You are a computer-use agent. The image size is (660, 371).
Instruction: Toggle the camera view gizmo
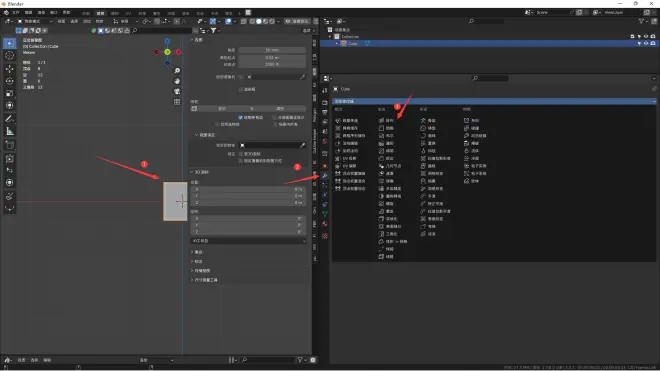[177, 91]
